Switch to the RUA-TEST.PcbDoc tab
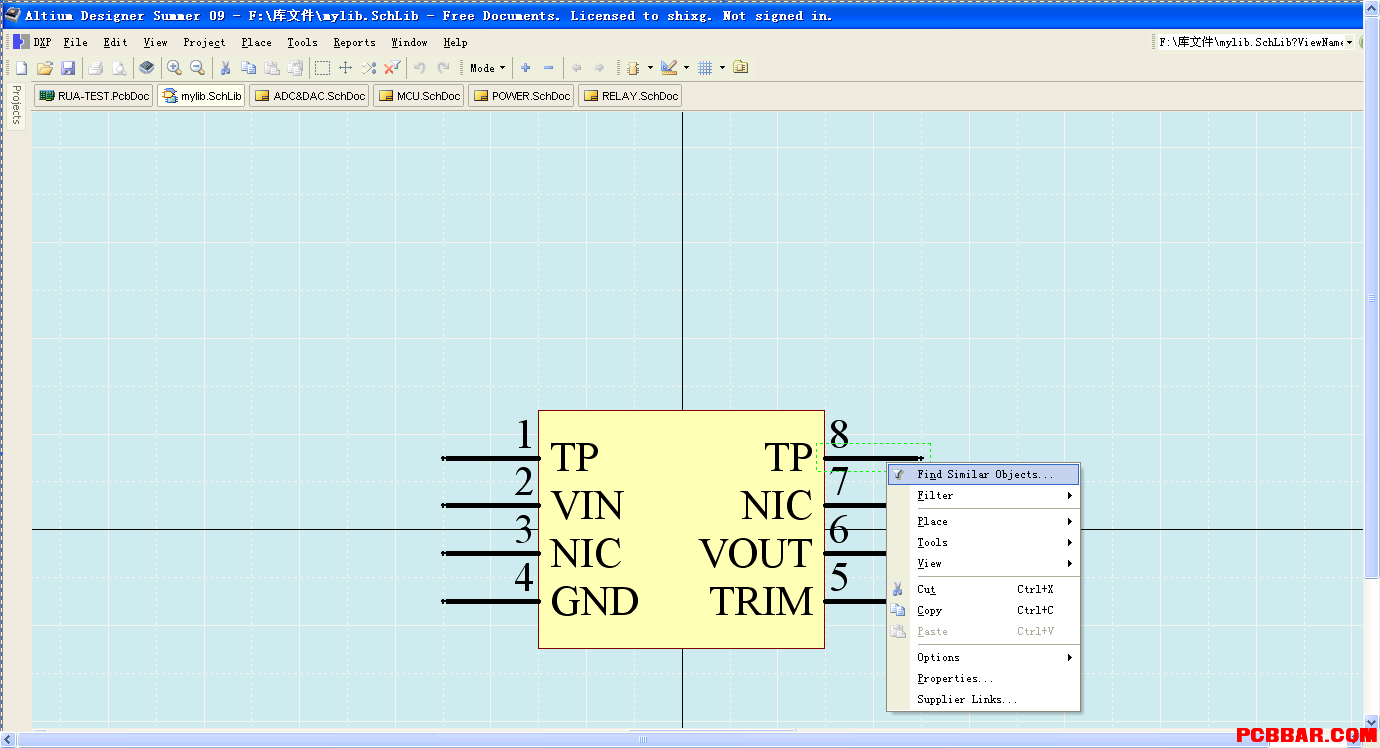The width and height of the screenshot is (1380, 748). point(94,96)
